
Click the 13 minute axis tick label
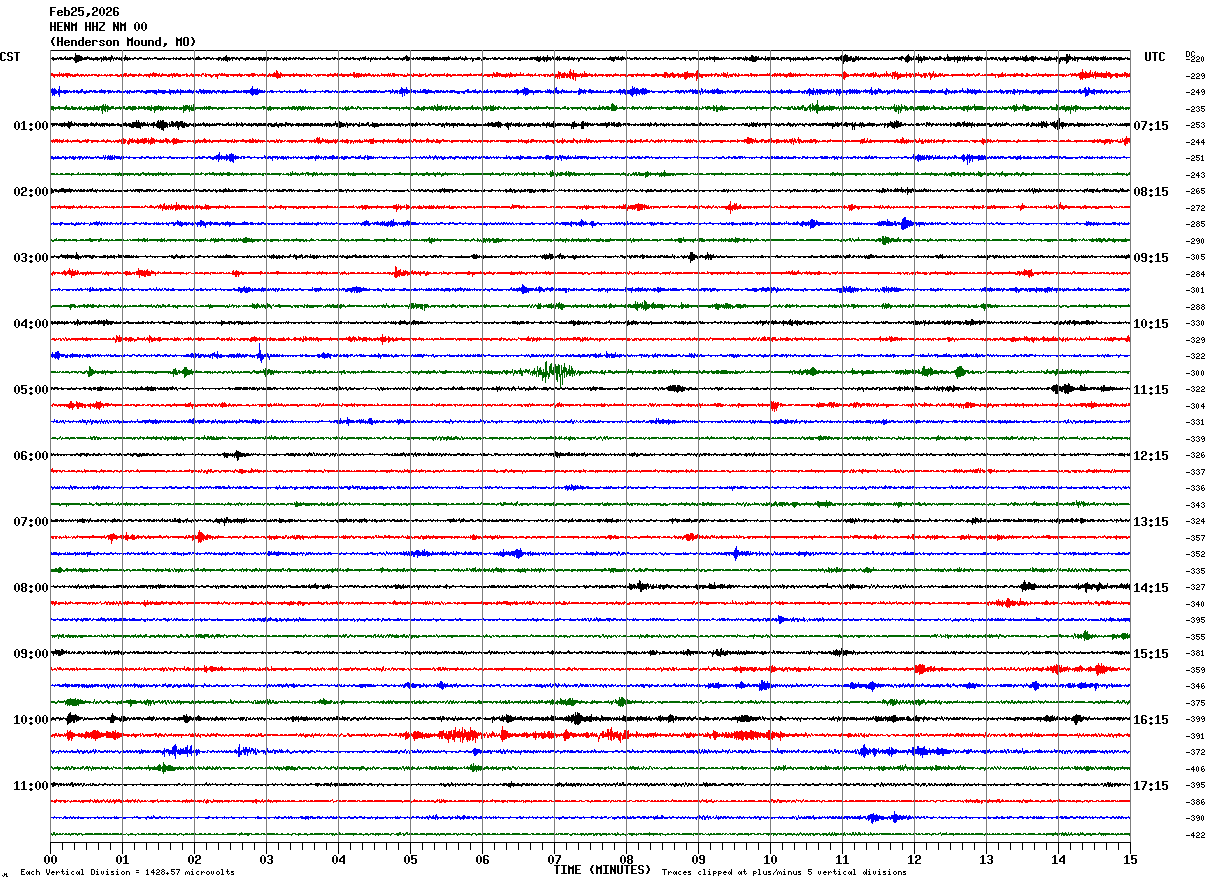(x=986, y=859)
